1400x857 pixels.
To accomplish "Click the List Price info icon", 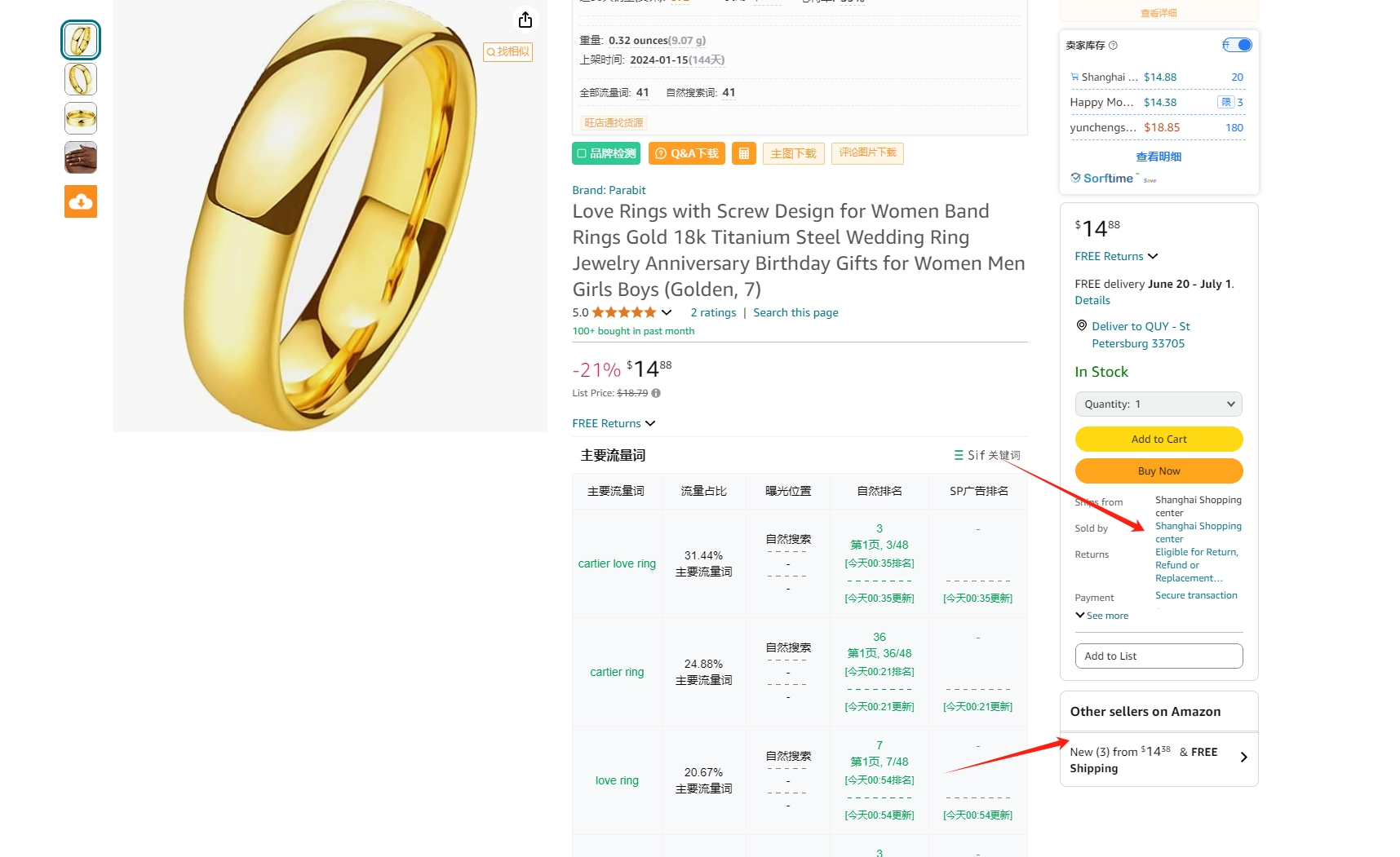I will (656, 393).
